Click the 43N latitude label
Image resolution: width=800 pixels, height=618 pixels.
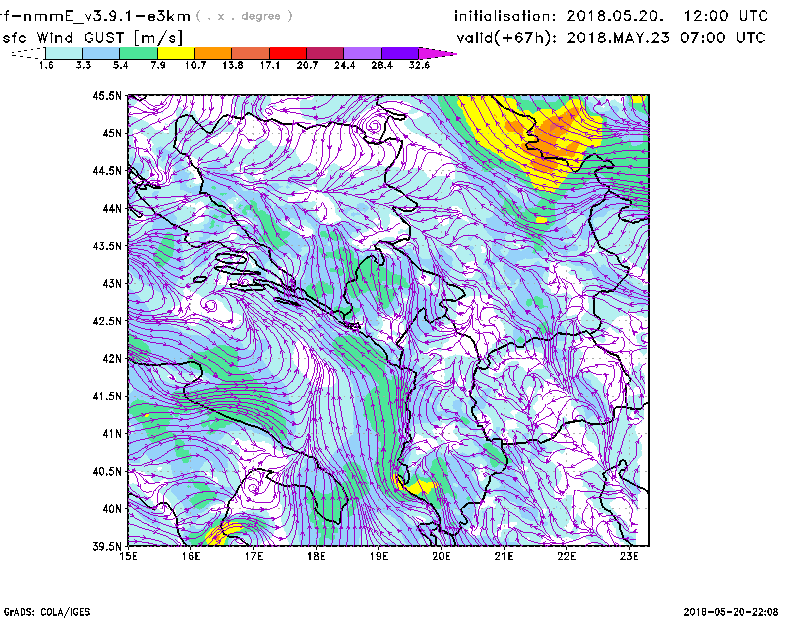click(x=112, y=283)
